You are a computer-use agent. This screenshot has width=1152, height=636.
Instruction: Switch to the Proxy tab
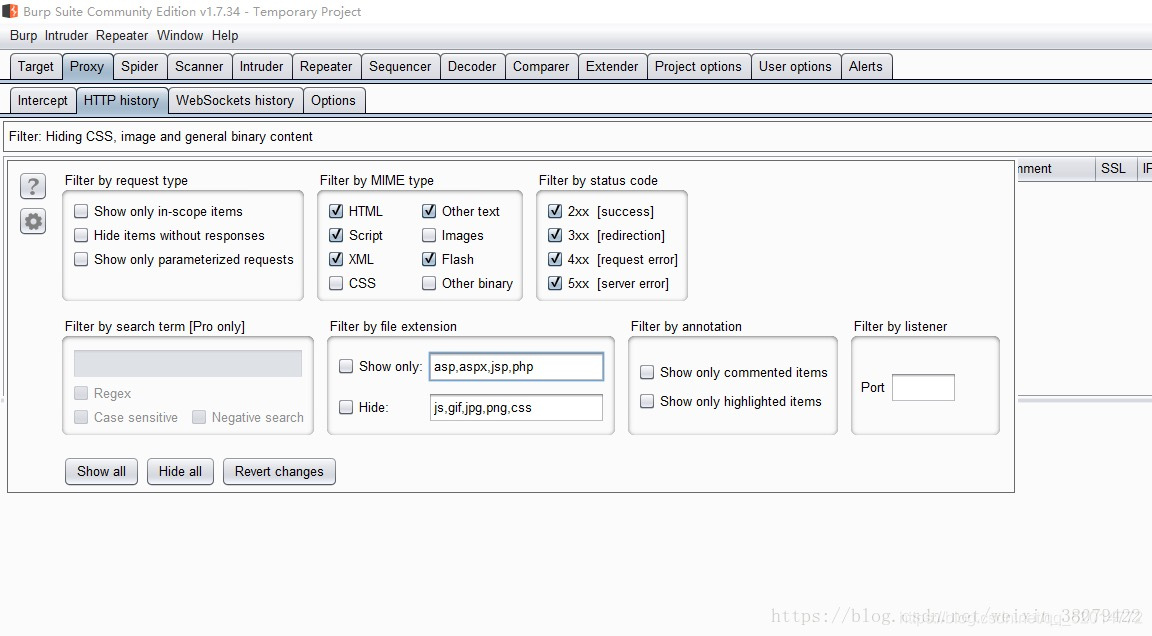tap(87, 67)
